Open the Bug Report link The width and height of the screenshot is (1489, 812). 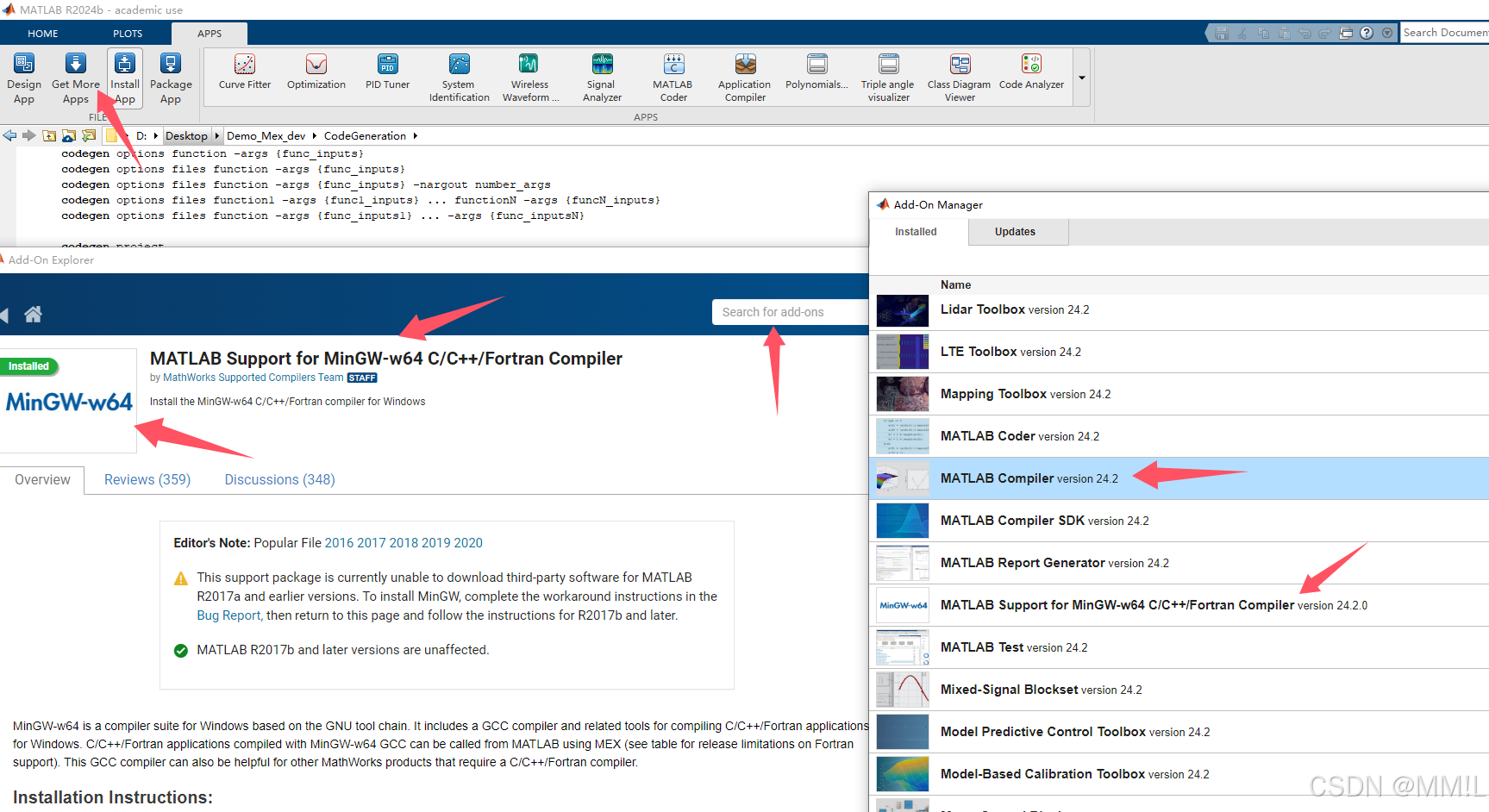[x=228, y=615]
